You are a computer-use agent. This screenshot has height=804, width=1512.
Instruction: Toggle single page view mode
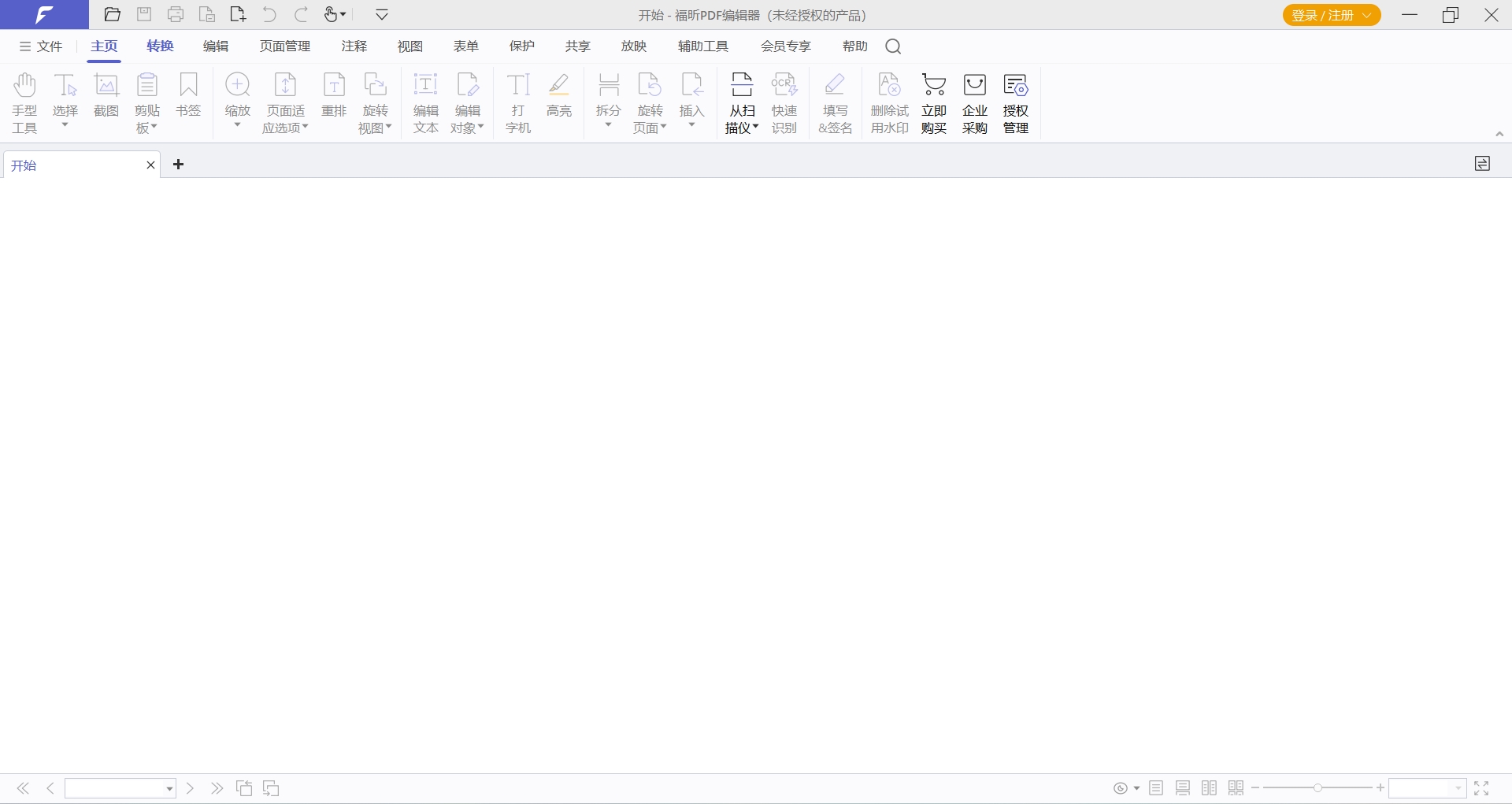click(1156, 788)
